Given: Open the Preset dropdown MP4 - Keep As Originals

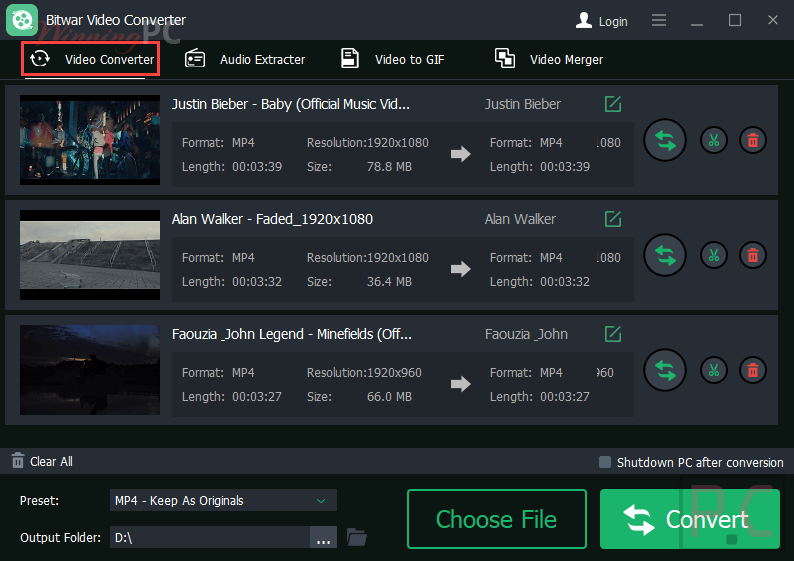Looking at the screenshot, I should [x=223, y=500].
